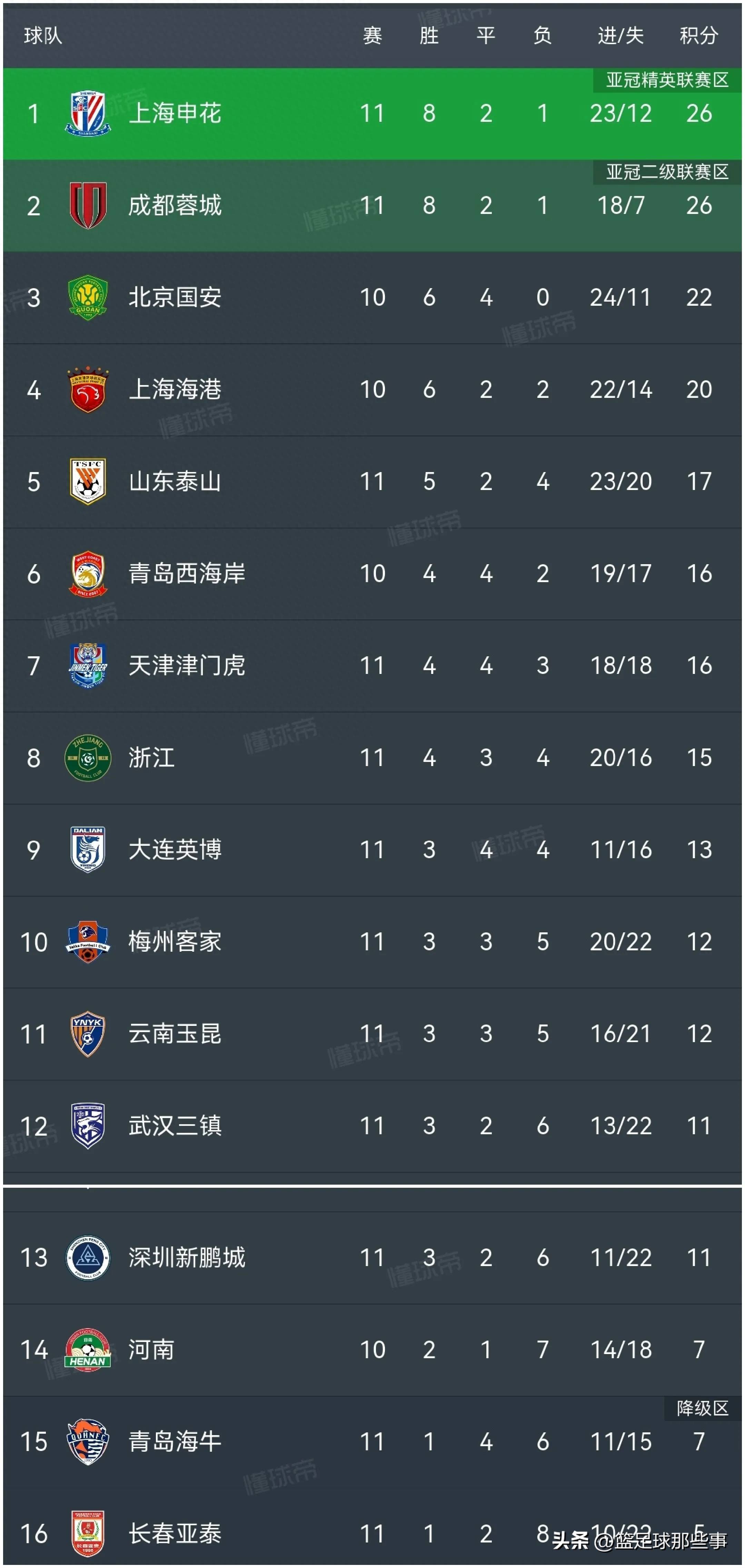Click the Chengdu Rongcheng club crest
Viewport: 745px width, 1568px height.
point(88,206)
